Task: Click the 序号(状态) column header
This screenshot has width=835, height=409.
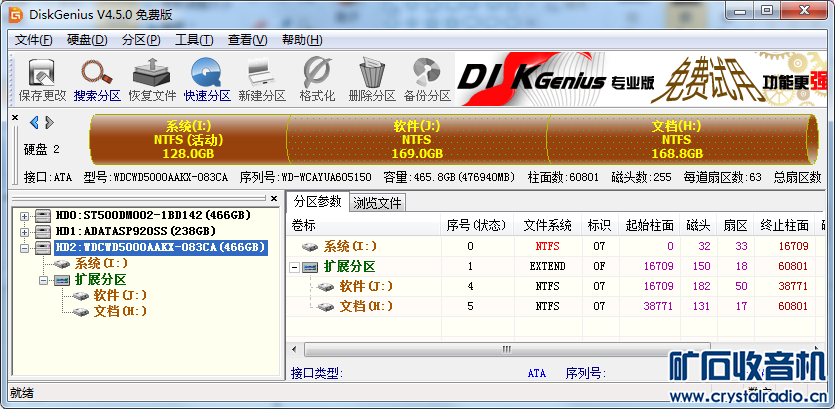Action: click(478, 226)
